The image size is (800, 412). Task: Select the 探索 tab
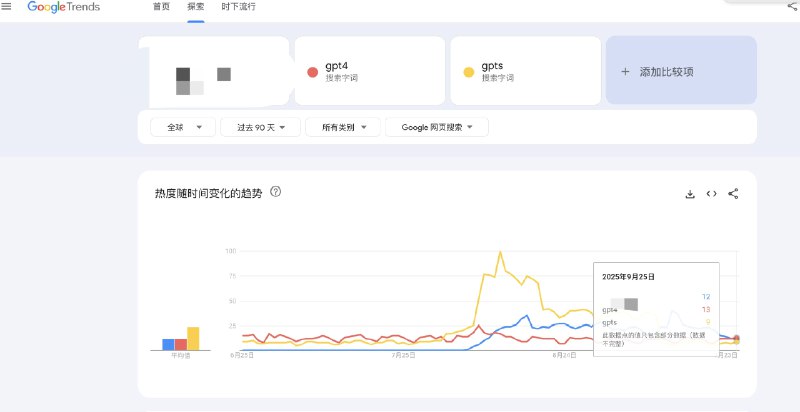[x=195, y=7]
